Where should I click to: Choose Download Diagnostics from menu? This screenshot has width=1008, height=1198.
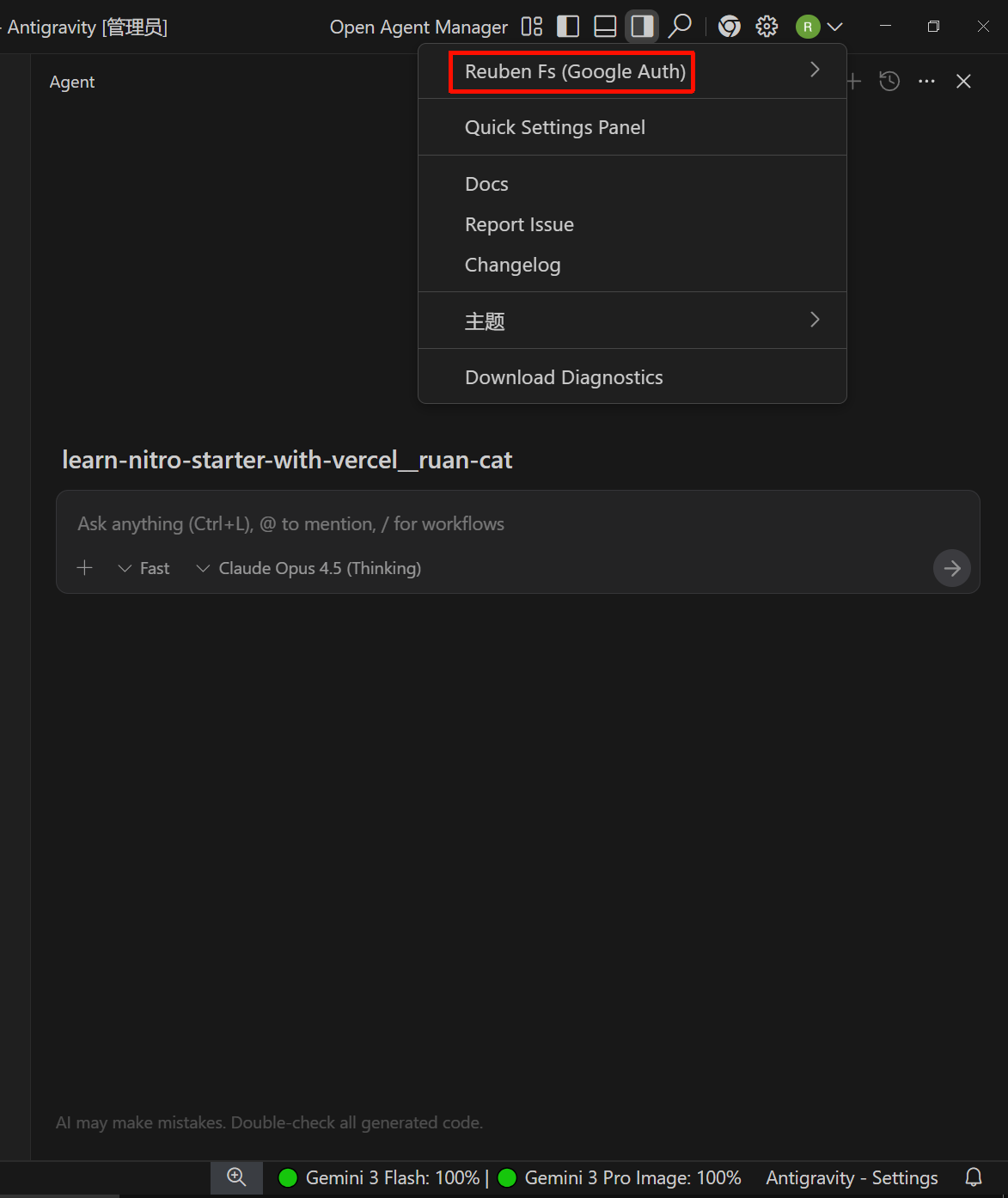click(564, 377)
